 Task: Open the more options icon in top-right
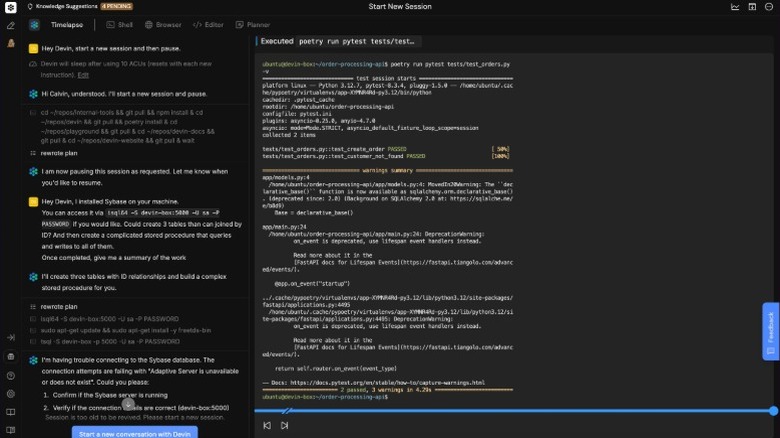(769, 7)
